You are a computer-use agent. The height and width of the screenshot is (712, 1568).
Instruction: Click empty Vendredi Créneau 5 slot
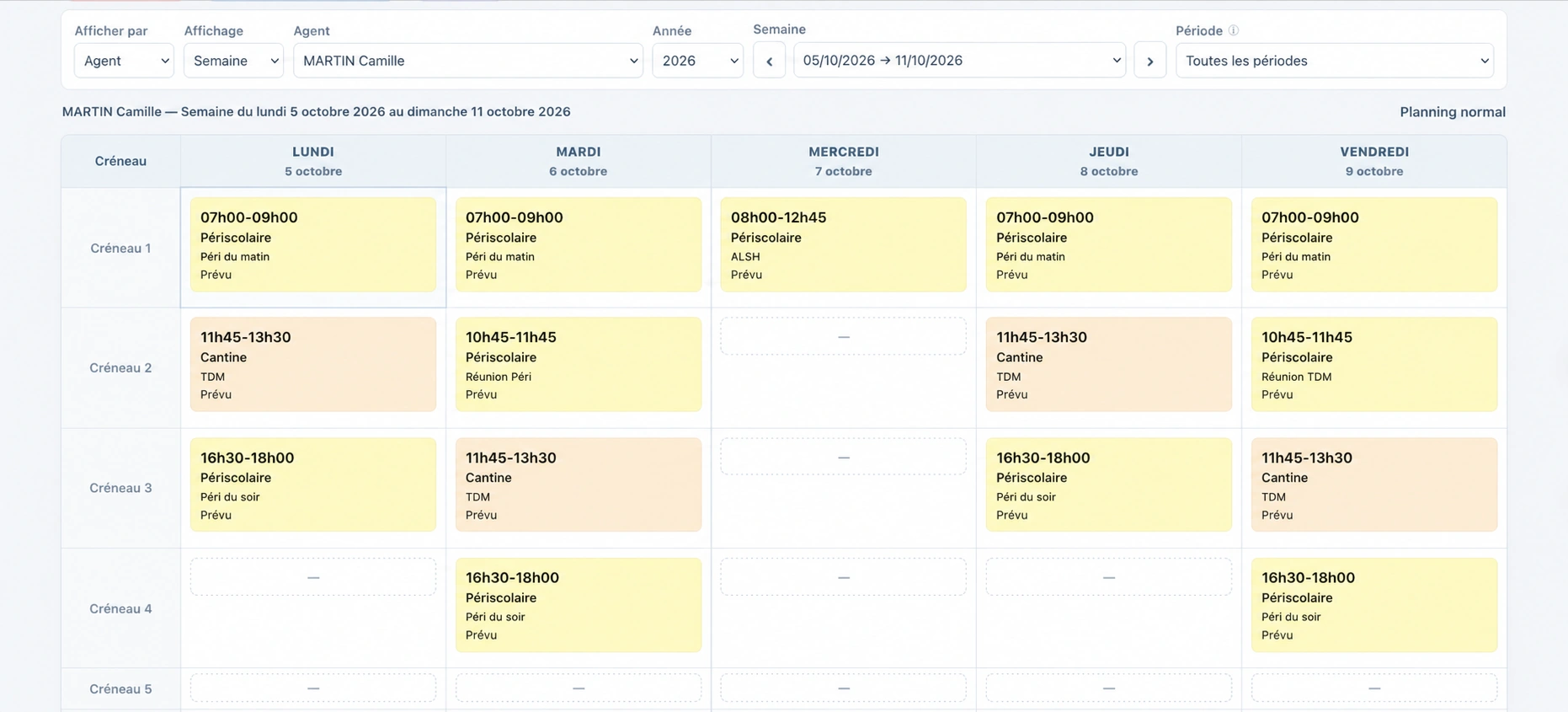(x=1374, y=688)
